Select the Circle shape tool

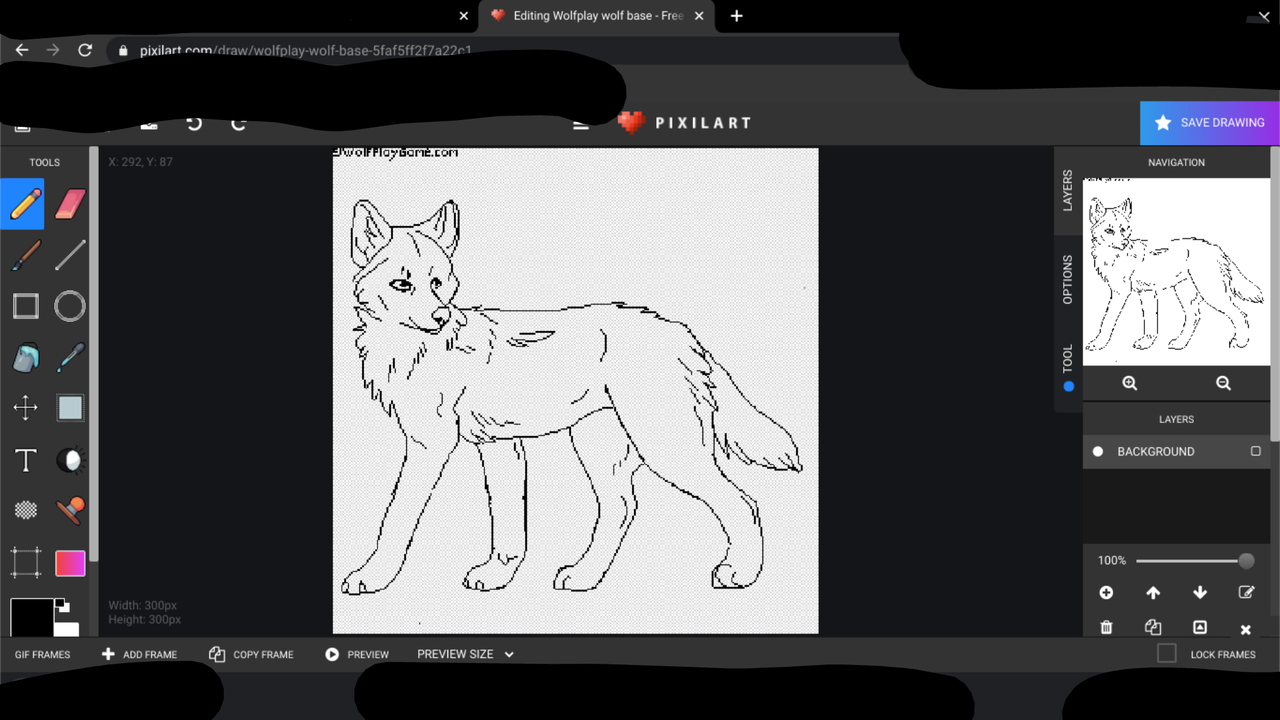pyautogui.click(x=70, y=306)
